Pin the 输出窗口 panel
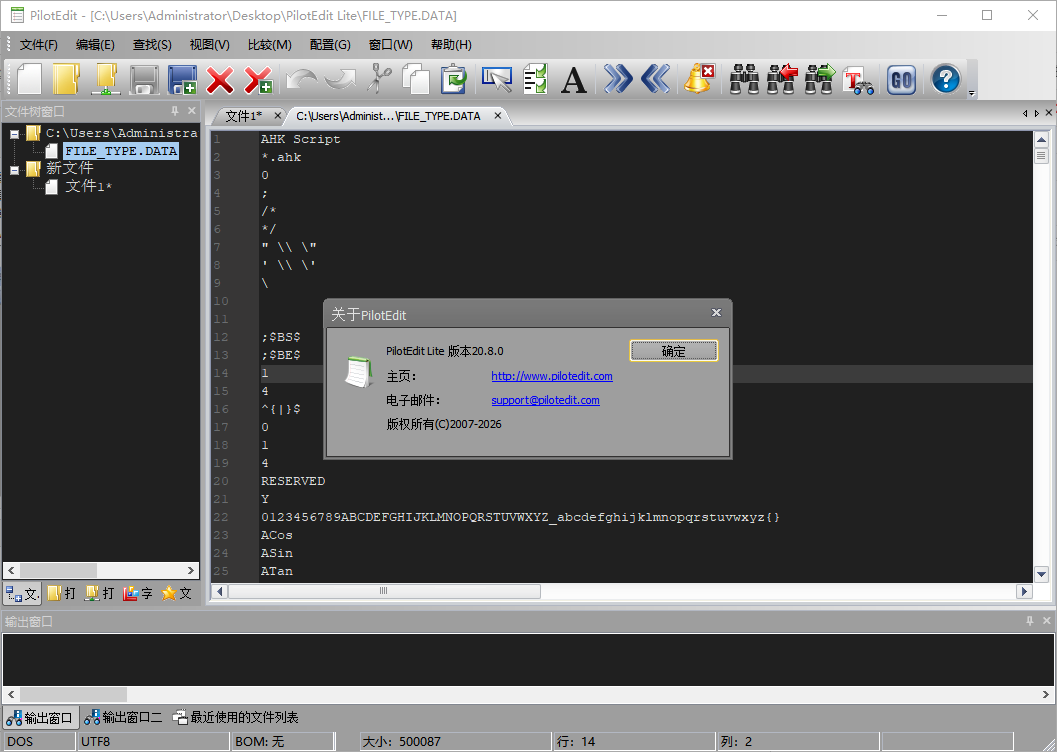Screen dimensions: 1057x752 pyautogui.click(x=1029, y=621)
